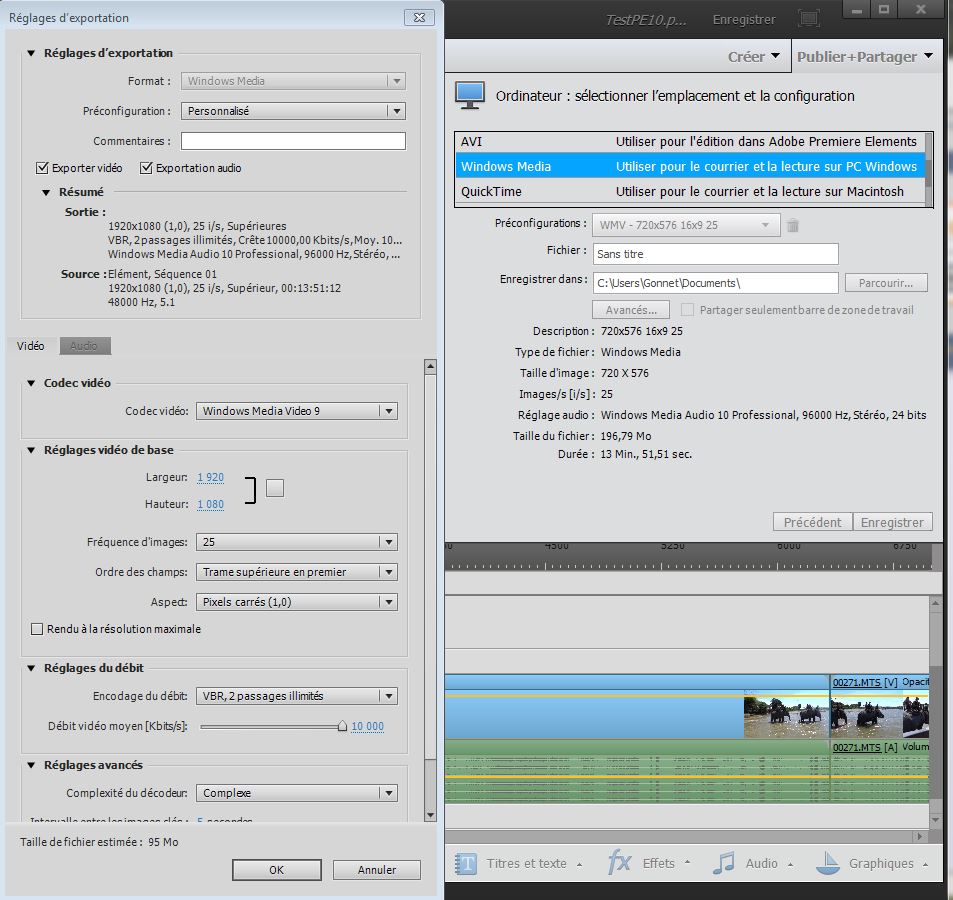Screen dimensions: 953x900
Task: Toggle the width-height constrain proportions link
Action: 275,488
